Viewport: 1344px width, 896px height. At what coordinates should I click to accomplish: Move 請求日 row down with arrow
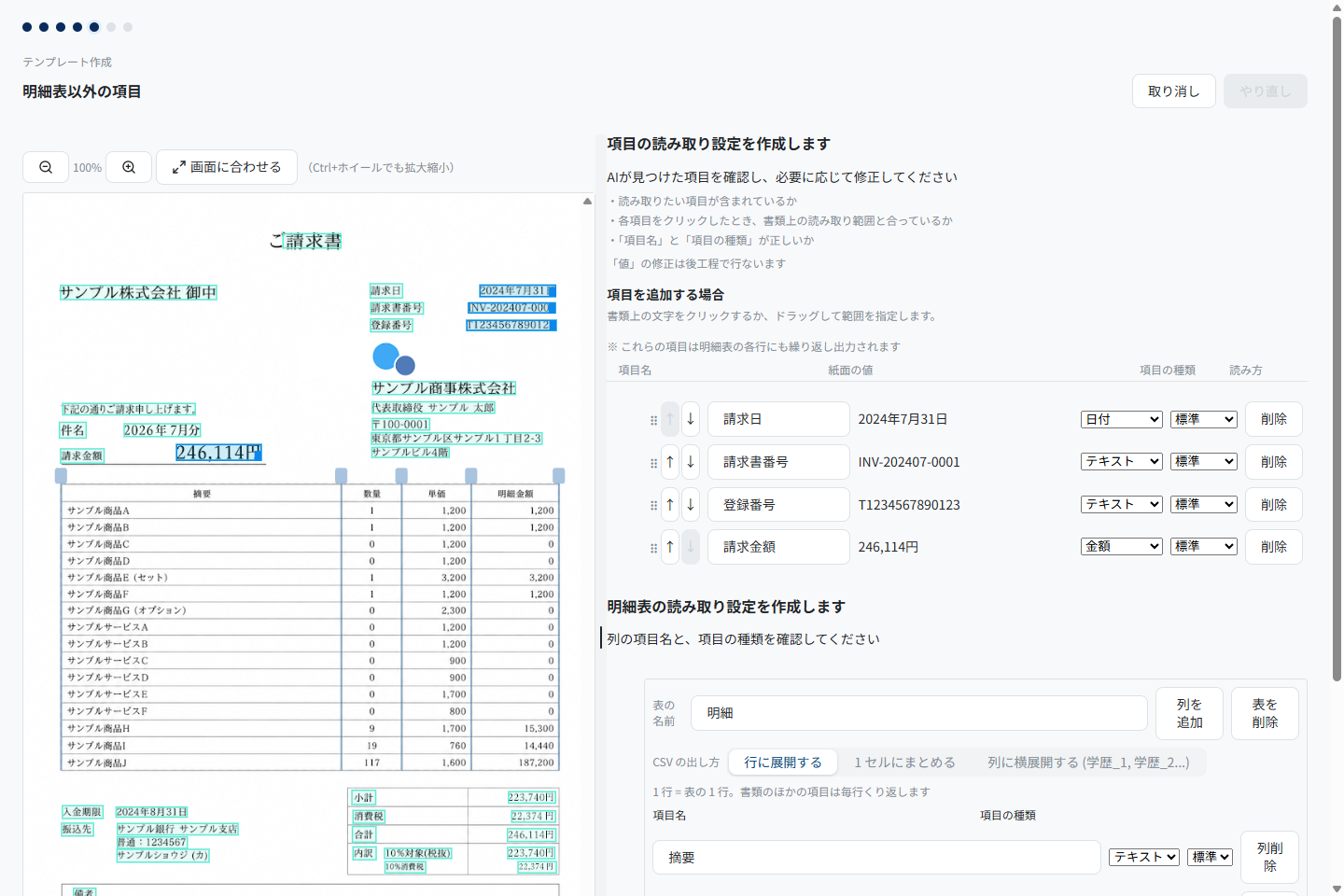coord(691,419)
